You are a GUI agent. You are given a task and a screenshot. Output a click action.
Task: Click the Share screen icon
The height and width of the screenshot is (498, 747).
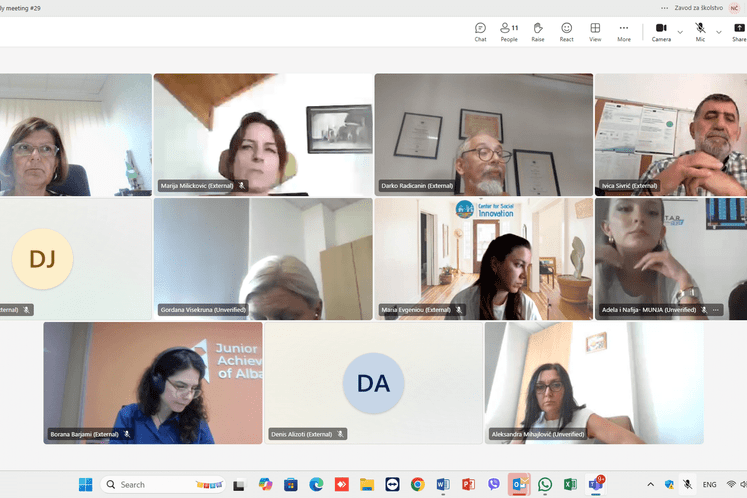point(738,32)
